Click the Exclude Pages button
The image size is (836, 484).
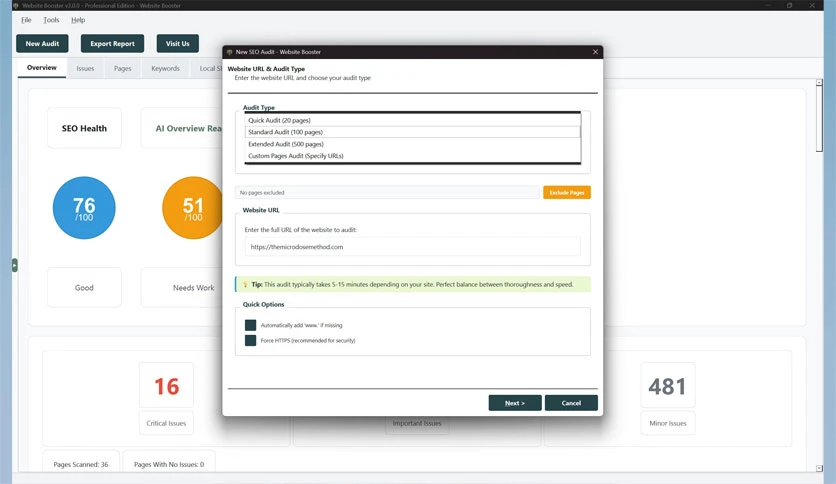click(x=567, y=192)
